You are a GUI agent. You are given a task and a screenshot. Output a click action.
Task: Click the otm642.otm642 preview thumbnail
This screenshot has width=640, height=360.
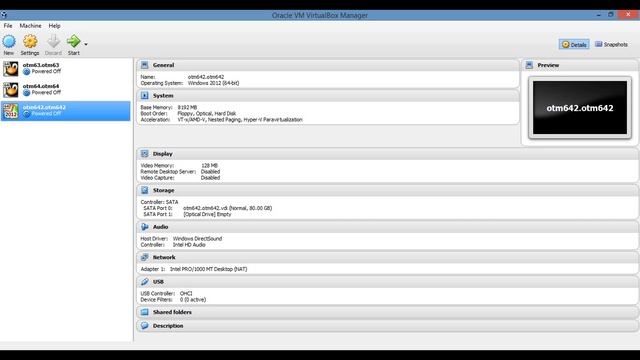point(580,108)
